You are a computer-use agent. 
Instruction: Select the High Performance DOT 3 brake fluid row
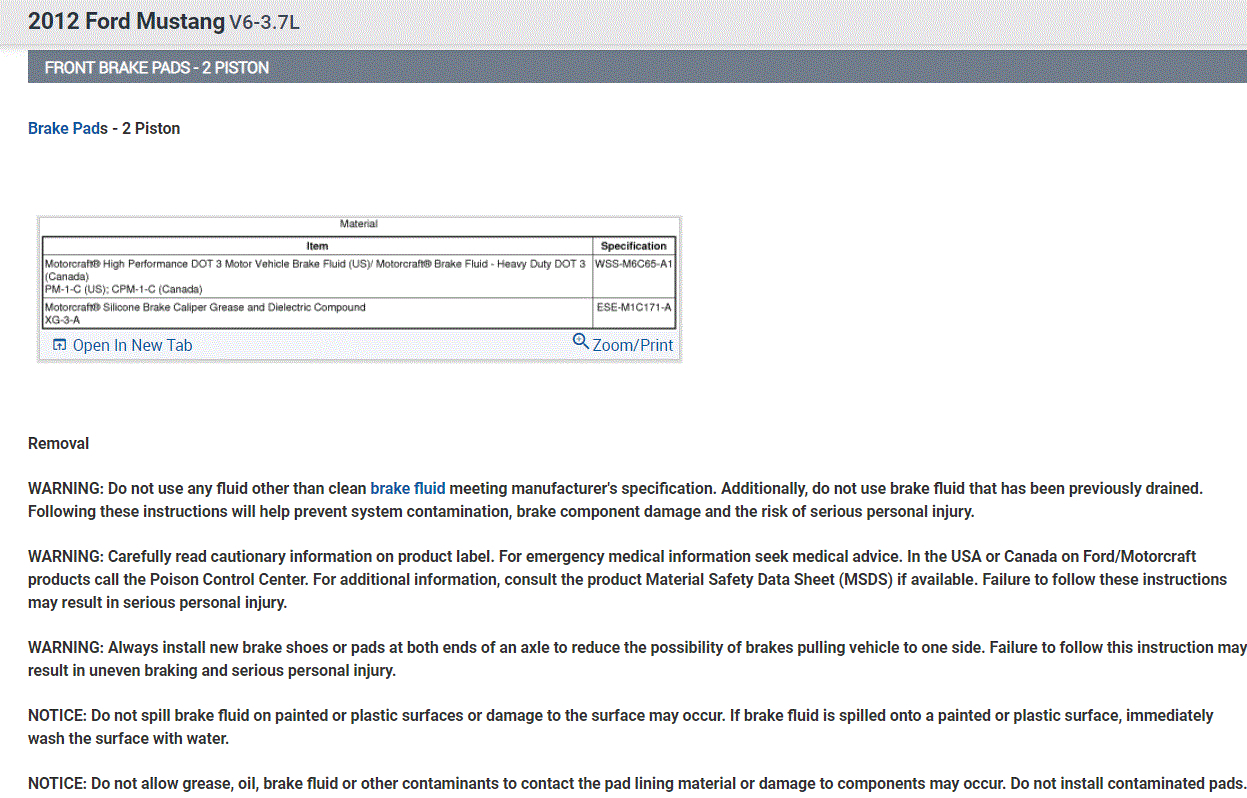(359, 276)
